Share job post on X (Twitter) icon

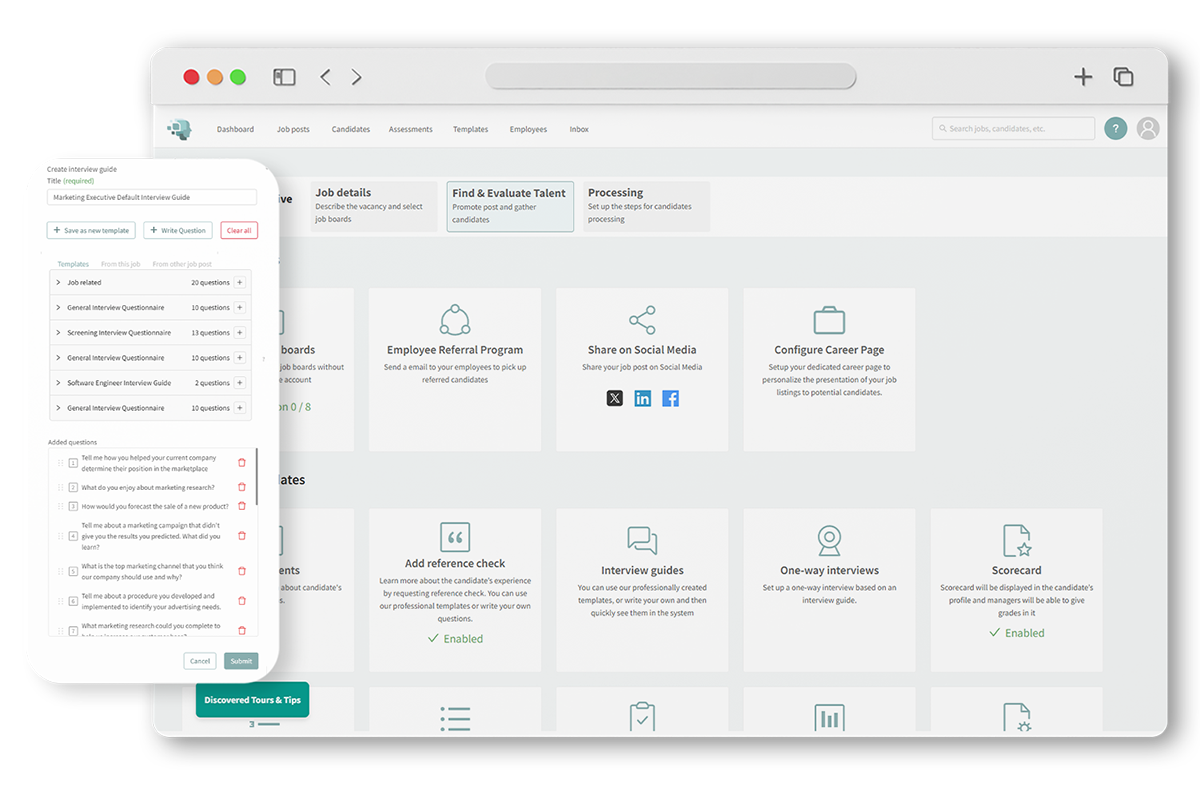(614, 398)
